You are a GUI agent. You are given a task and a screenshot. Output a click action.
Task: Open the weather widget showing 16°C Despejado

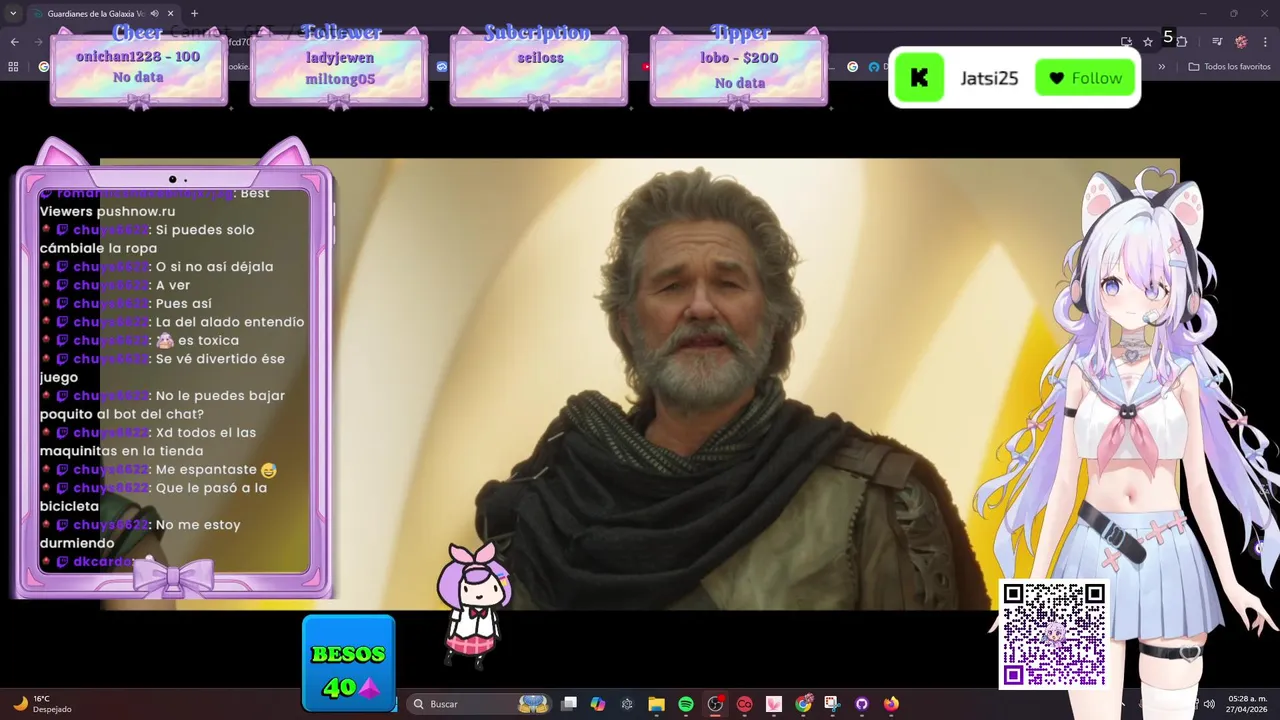[42, 704]
